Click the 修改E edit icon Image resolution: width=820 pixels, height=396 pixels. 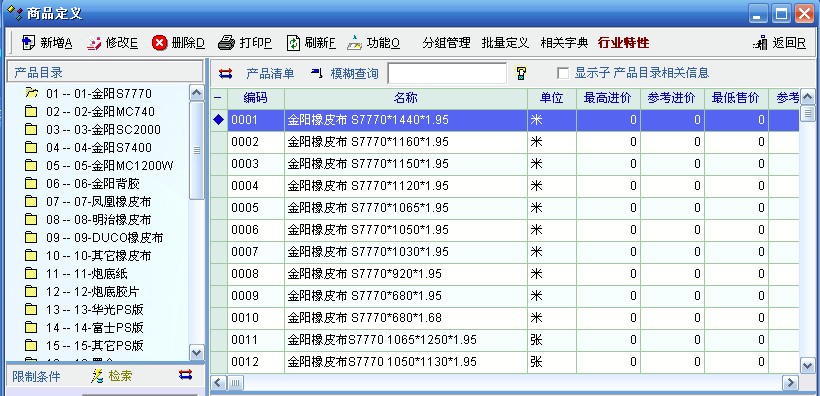(x=94, y=43)
